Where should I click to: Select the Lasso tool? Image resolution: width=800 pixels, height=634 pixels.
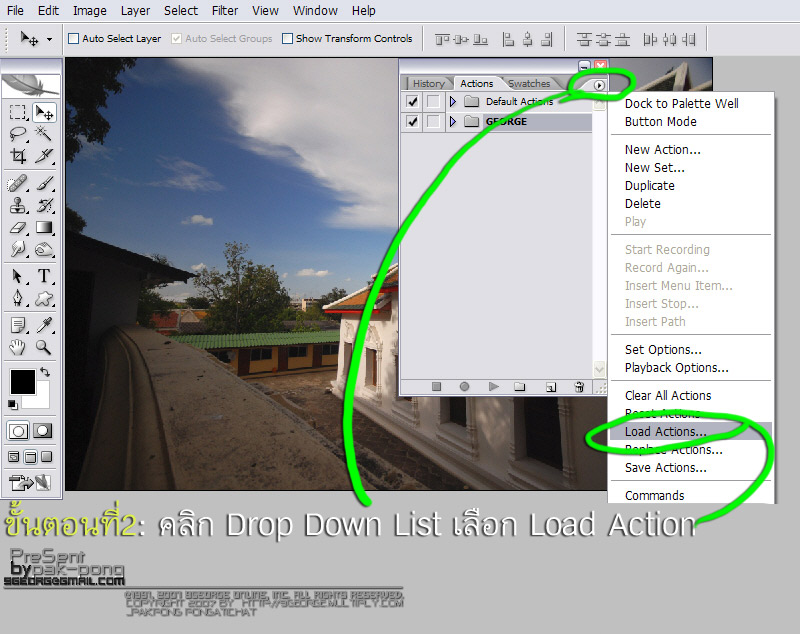(x=18, y=134)
